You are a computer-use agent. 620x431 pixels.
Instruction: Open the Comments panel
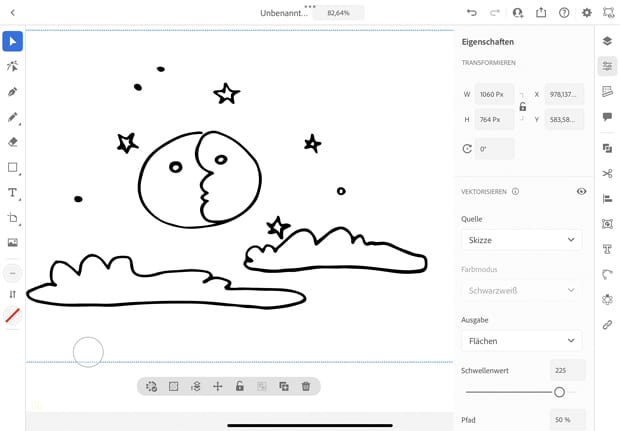point(607,117)
